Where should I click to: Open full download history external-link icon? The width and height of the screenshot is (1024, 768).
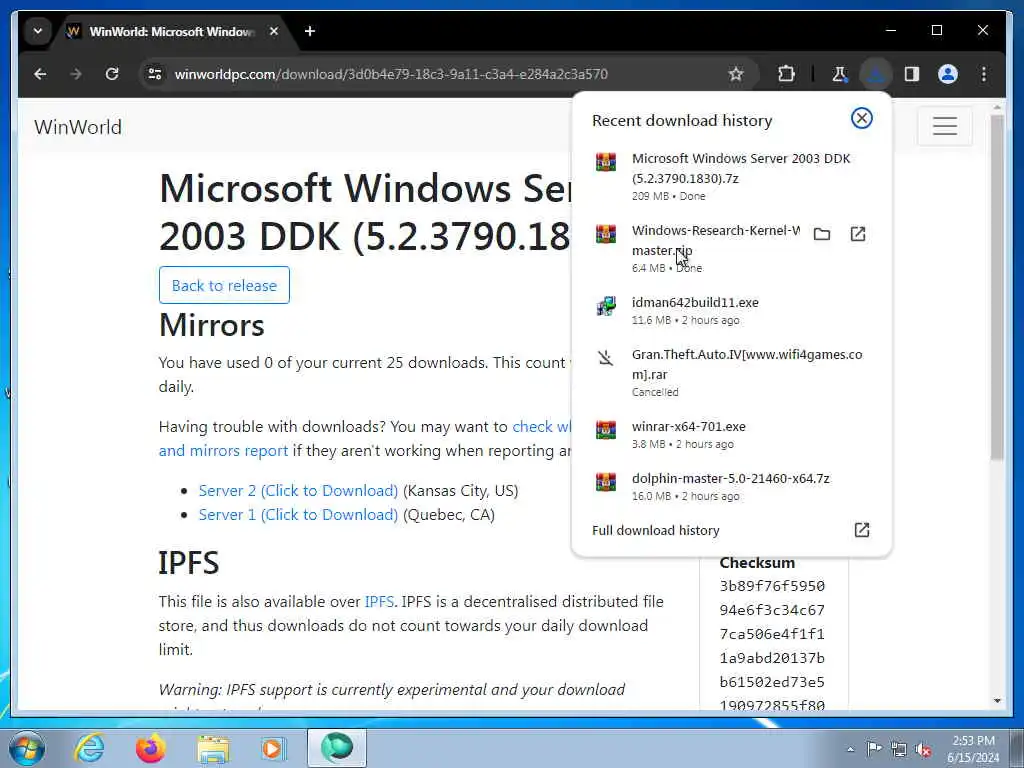click(x=861, y=530)
